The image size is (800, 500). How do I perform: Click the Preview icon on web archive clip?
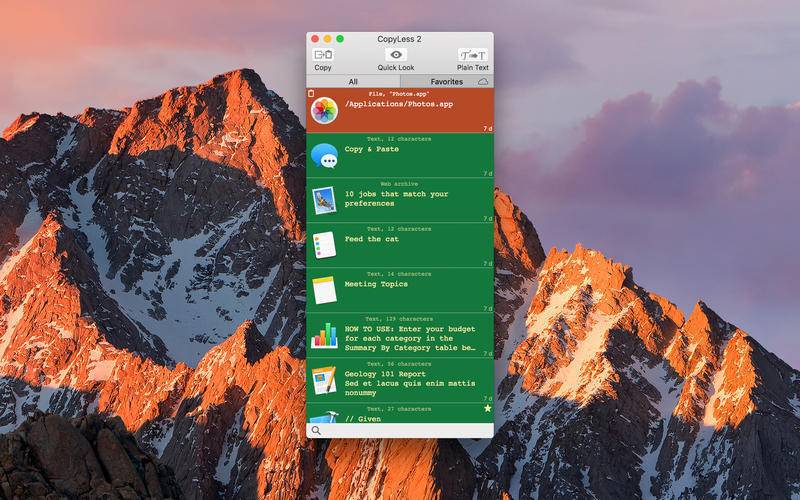324,199
